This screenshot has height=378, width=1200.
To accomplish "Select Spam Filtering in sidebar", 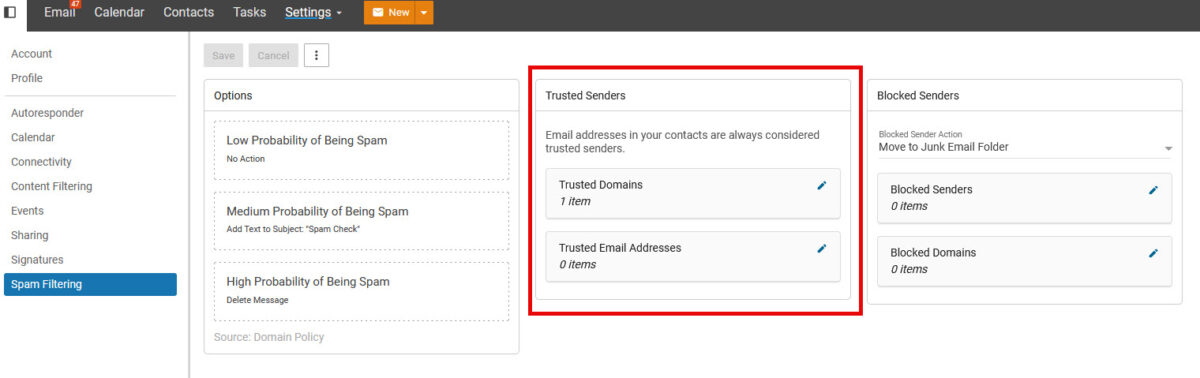I will pyautogui.click(x=90, y=284).
